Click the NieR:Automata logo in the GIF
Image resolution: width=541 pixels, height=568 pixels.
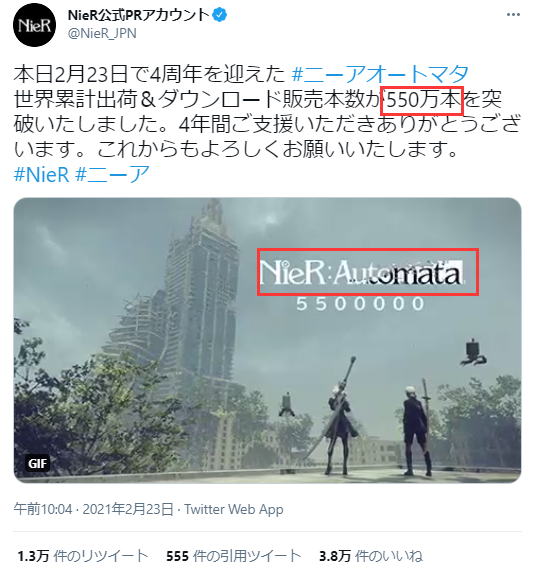[368, 272]
